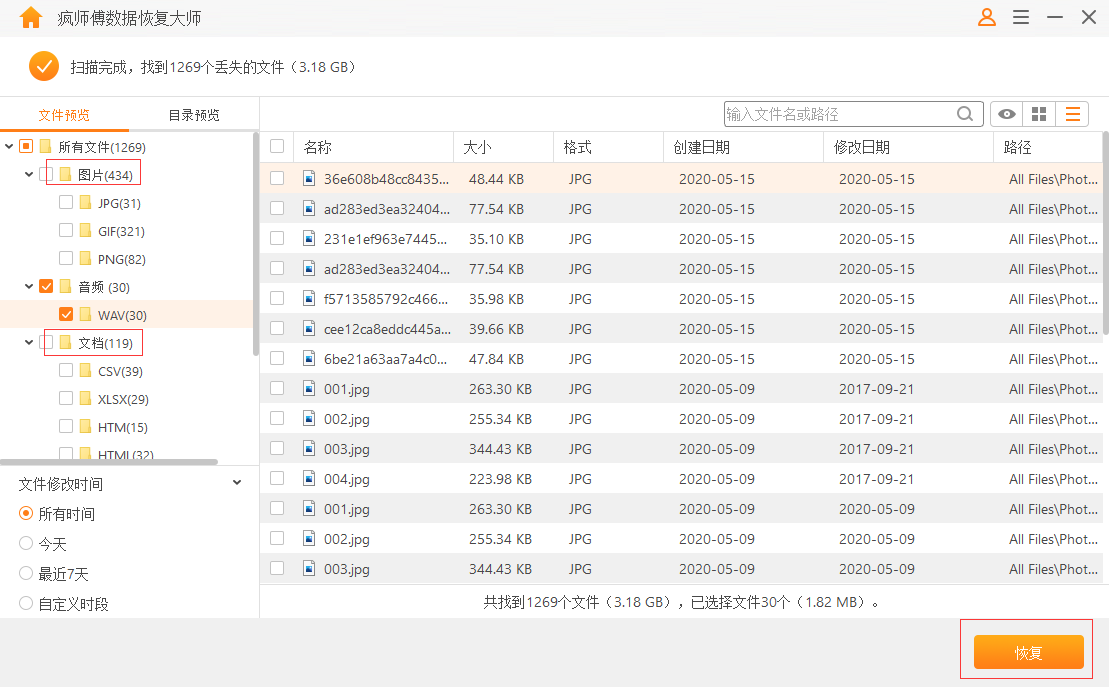The image size is (1109, 687).
Task: Click the eye preview icon
Action: coord(1005,113)
